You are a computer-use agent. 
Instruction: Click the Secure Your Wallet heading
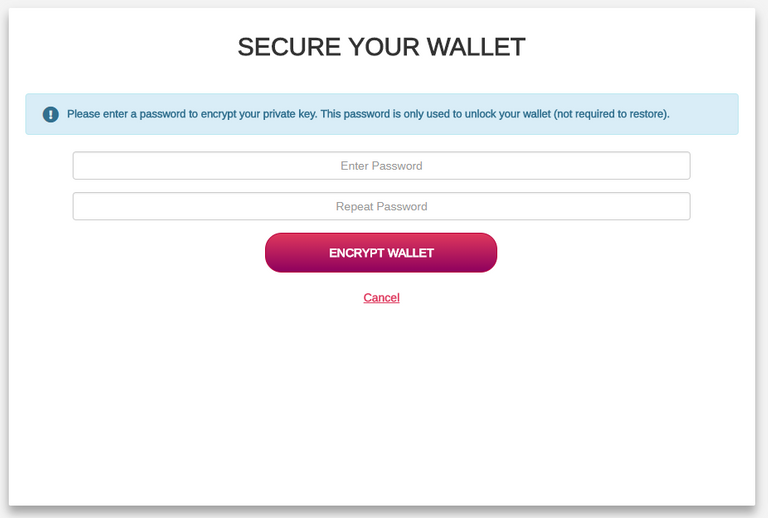pyautogui.click(x=381, y=47)
